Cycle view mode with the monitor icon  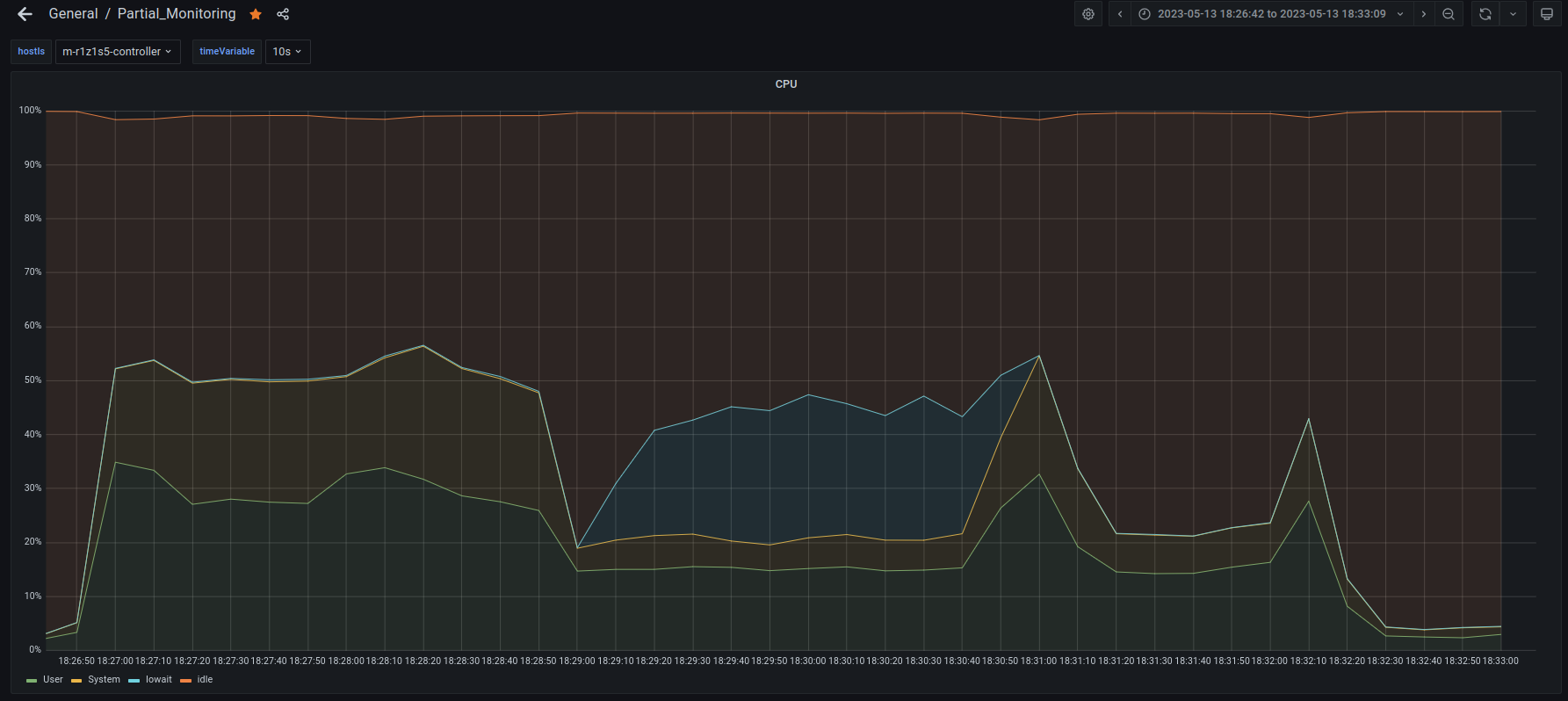(1547, 14)
